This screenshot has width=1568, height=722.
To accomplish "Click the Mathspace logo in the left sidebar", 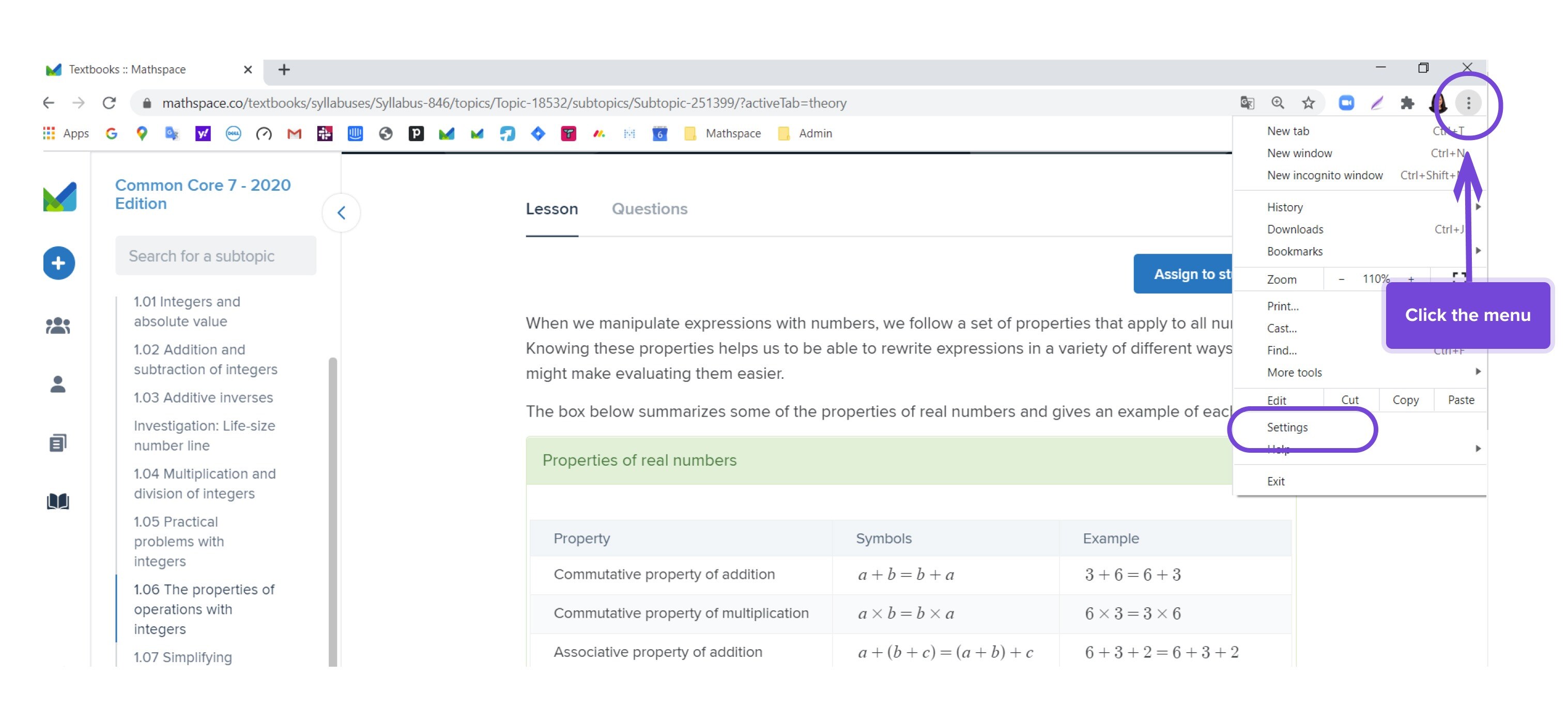I will (x=59, y=196).
